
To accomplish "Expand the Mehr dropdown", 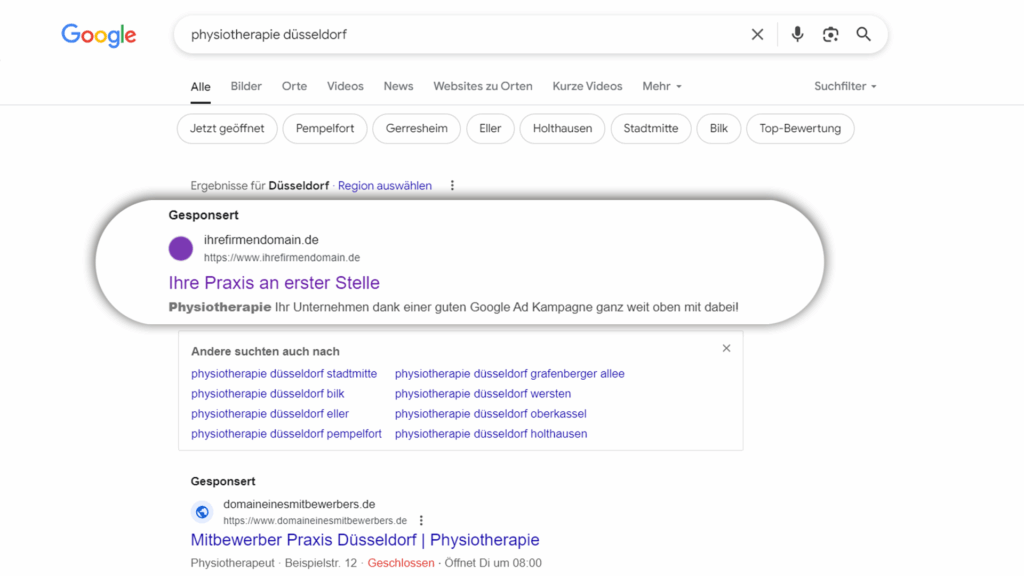I will 661,86.
